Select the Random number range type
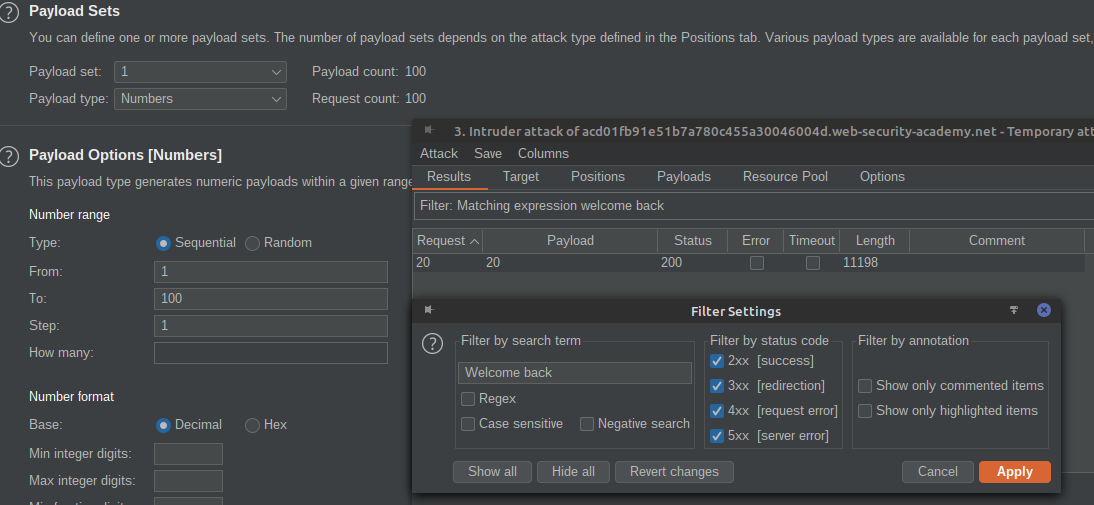The image size is (1094, 505). 253,243
